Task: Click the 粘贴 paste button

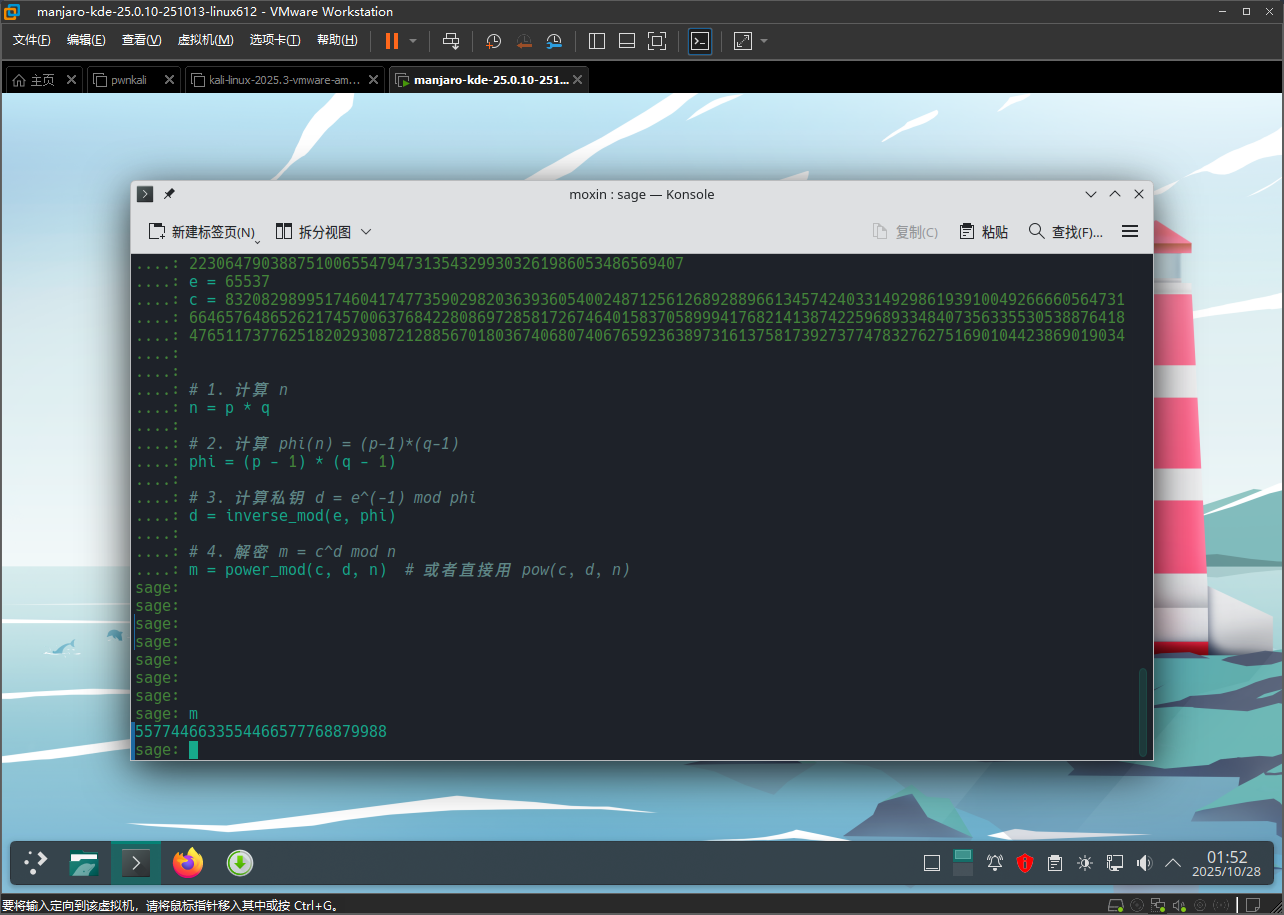Action: pos(983,232)
